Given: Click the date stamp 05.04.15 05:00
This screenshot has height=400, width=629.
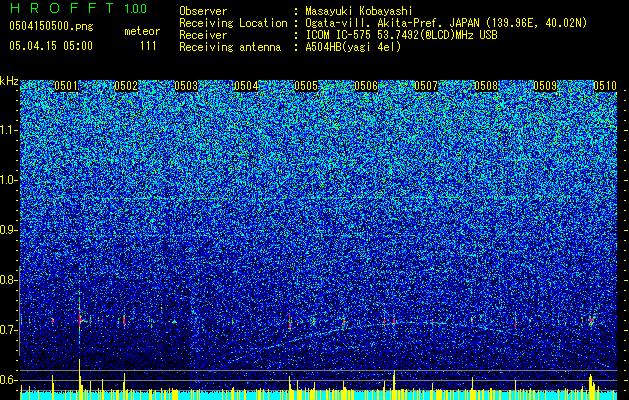Looking at the screenshot, I should [x=51, y=46].
